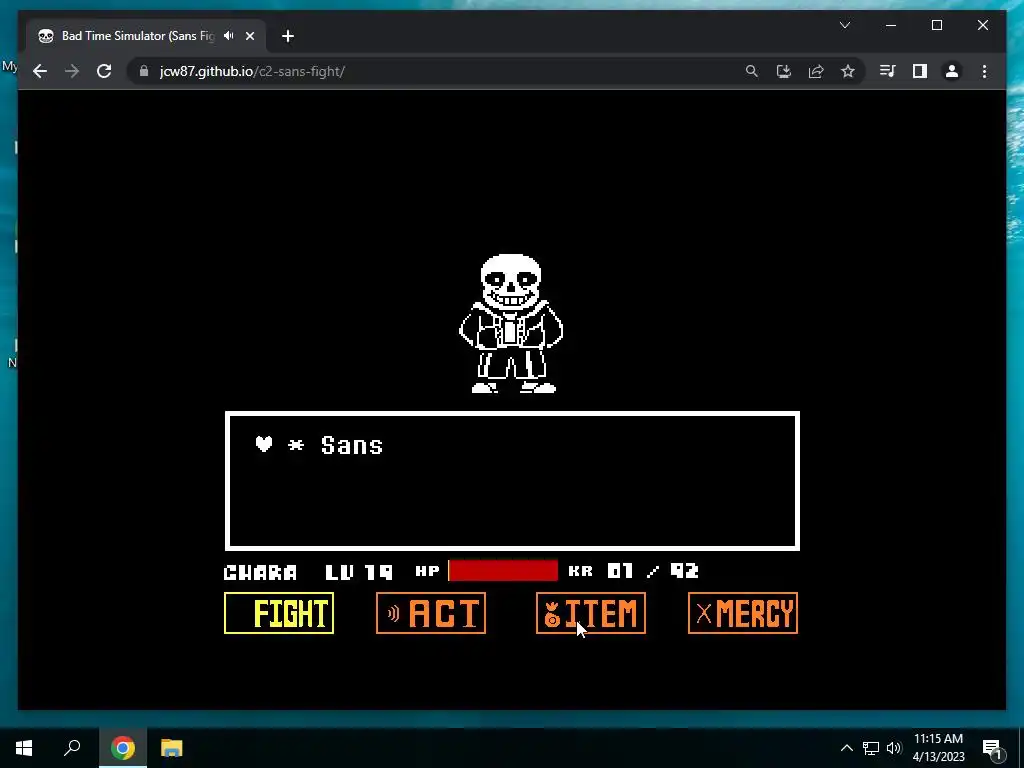Screen dimensions: 1024x768
Task: Open the Windows Start menu
Action: 24,748
